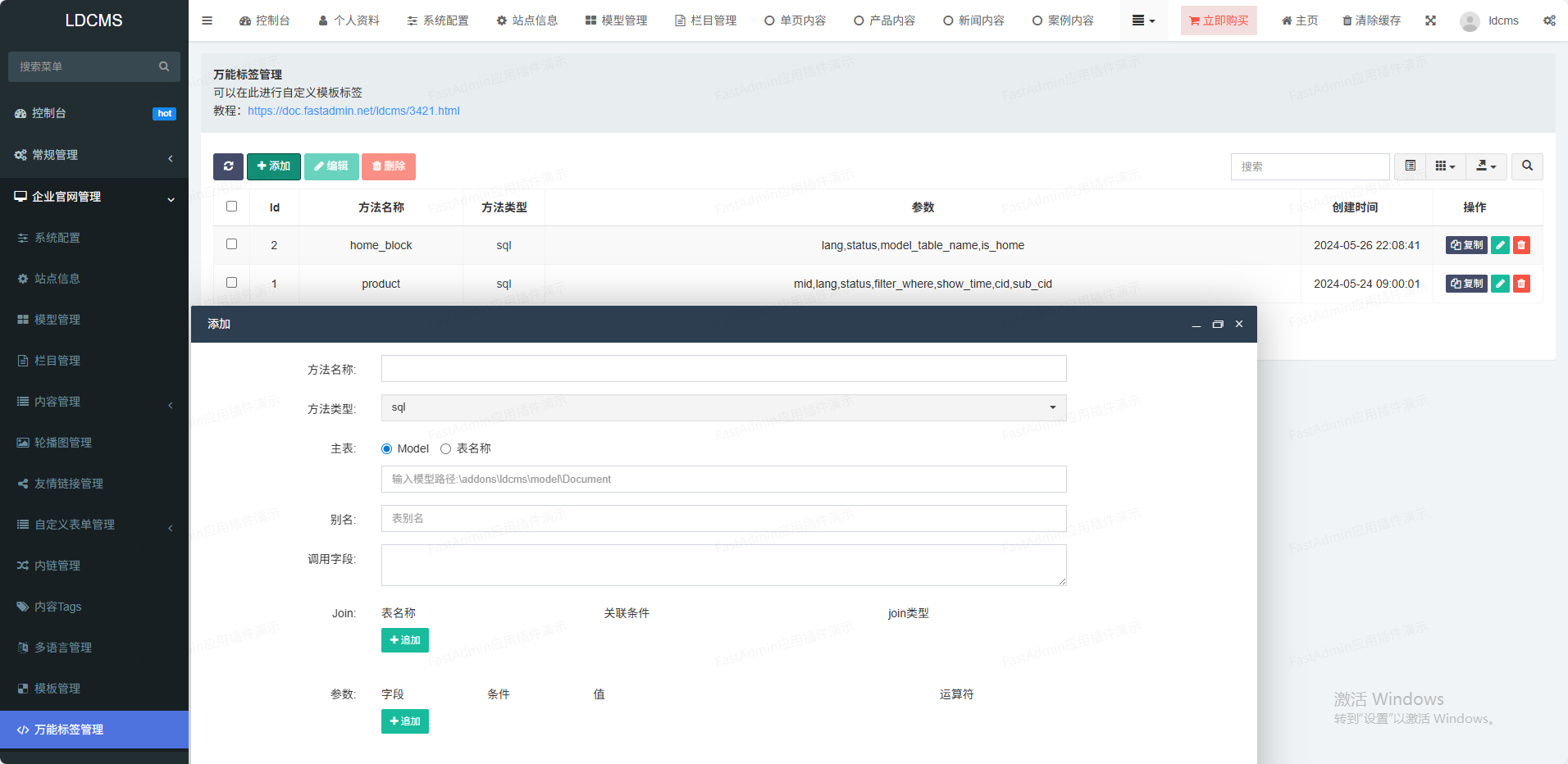
Task: Open the column display dropdown in toolbar
Action: (1445, 166)
